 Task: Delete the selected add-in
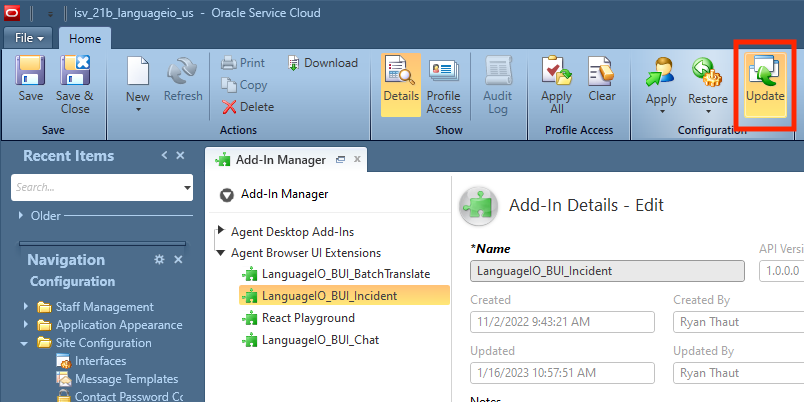248,107
